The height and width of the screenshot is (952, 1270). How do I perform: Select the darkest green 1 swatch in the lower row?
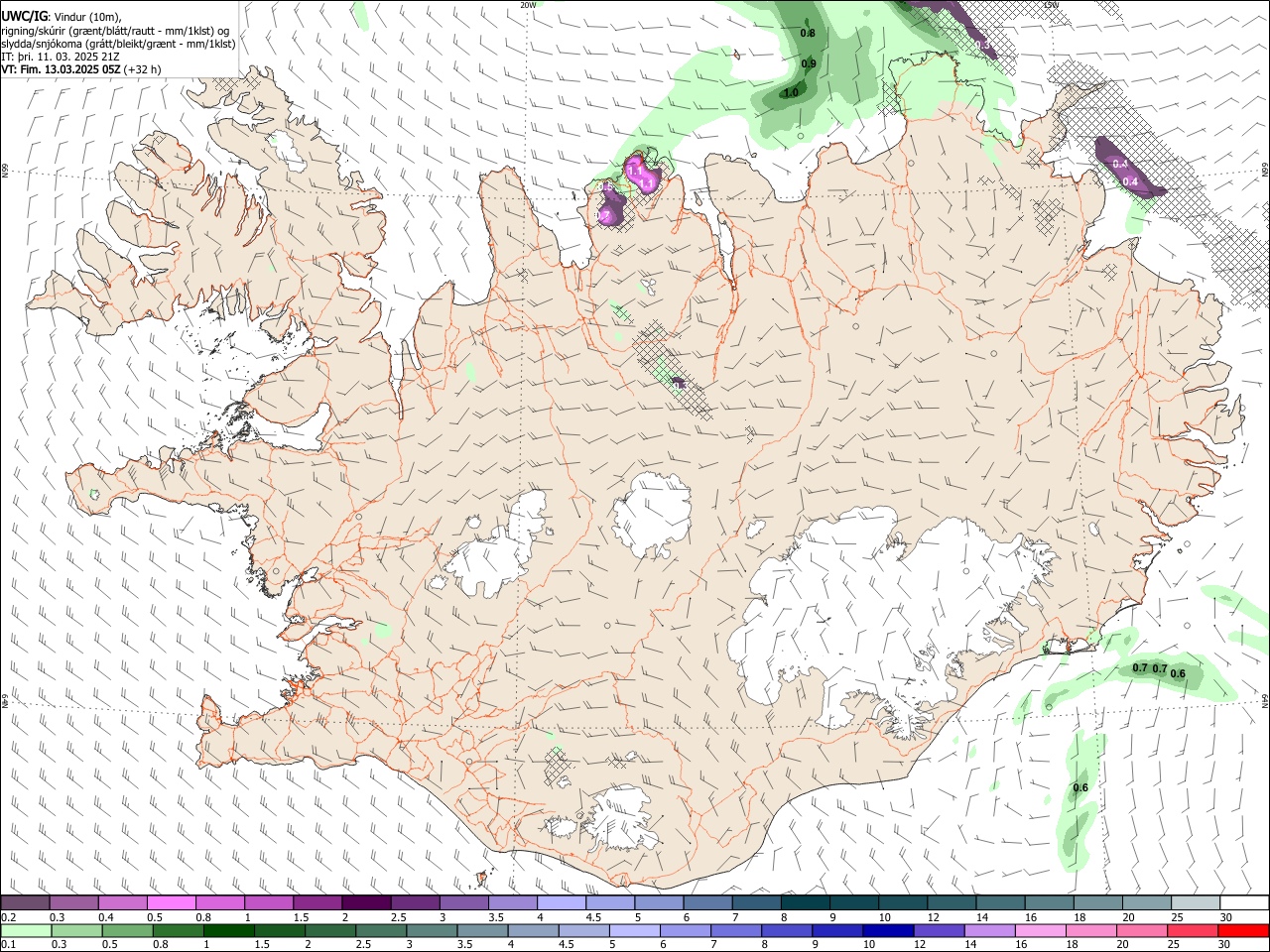(x=228, y=931)
